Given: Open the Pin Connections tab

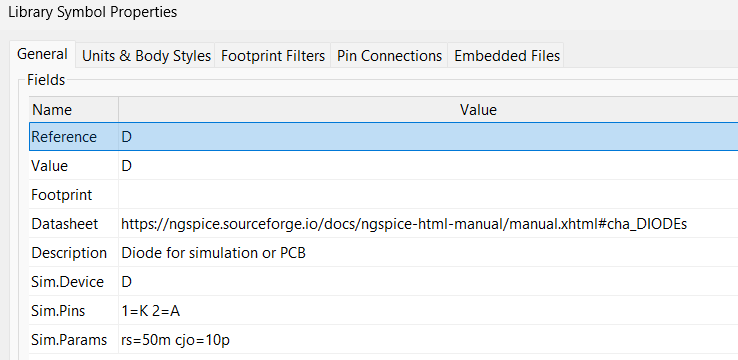Looking at the screenshot, I should click(x=389, y=56).
